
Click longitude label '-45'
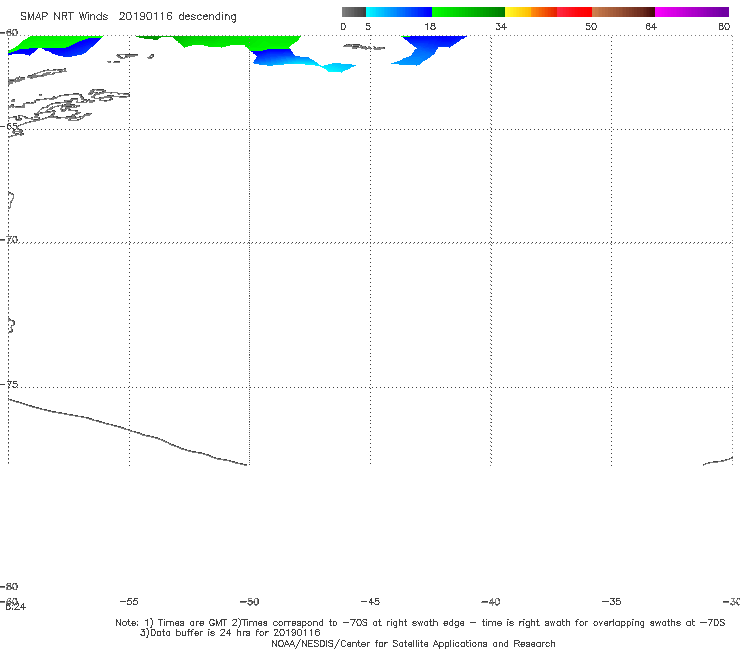click(x=370, y=602)
